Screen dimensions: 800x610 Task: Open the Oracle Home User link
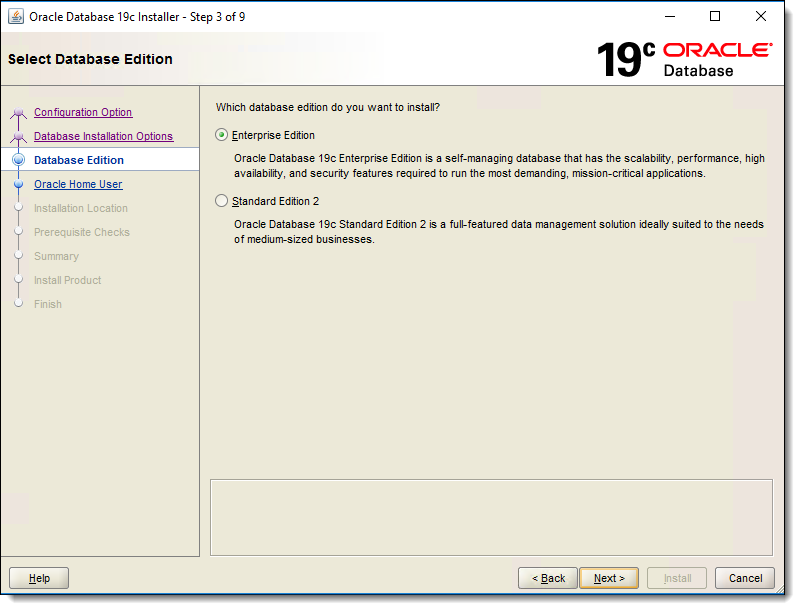pos(78,184)
